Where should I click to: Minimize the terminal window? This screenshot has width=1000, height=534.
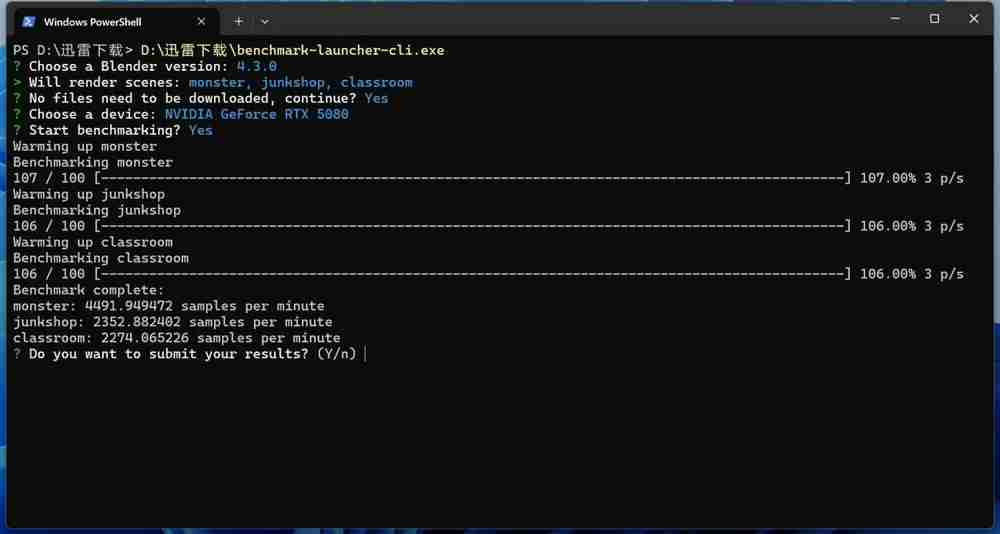[893, 19]
